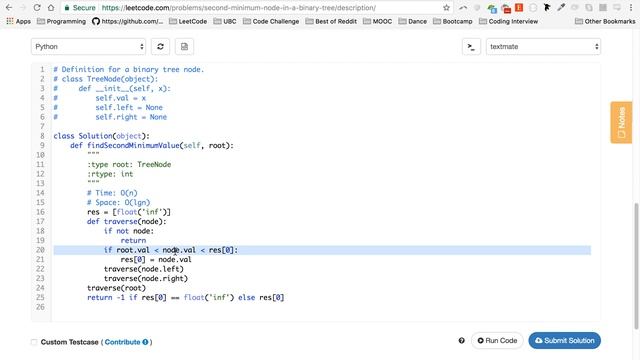The height and width of the screenshot is (360, 640).
Task: Open the Coding Interview bookmarks folder
Action: [x=509, y=21]
